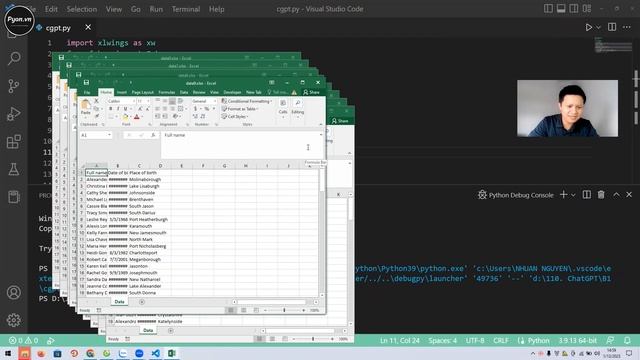Open the Search view in VS Code sidebar
This screenshot has height=360, width=640.
tap(14, 58)
